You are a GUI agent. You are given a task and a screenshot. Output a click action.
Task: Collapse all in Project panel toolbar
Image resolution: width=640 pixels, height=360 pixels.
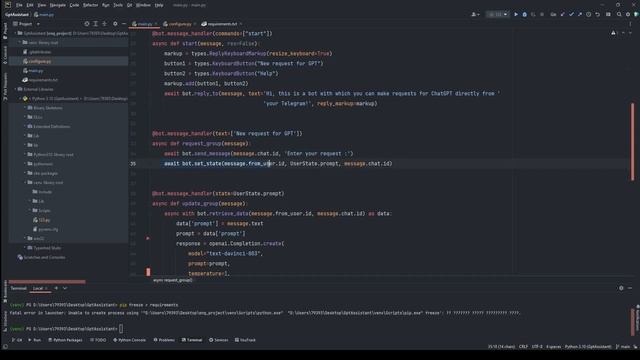[x=104, y=24]
